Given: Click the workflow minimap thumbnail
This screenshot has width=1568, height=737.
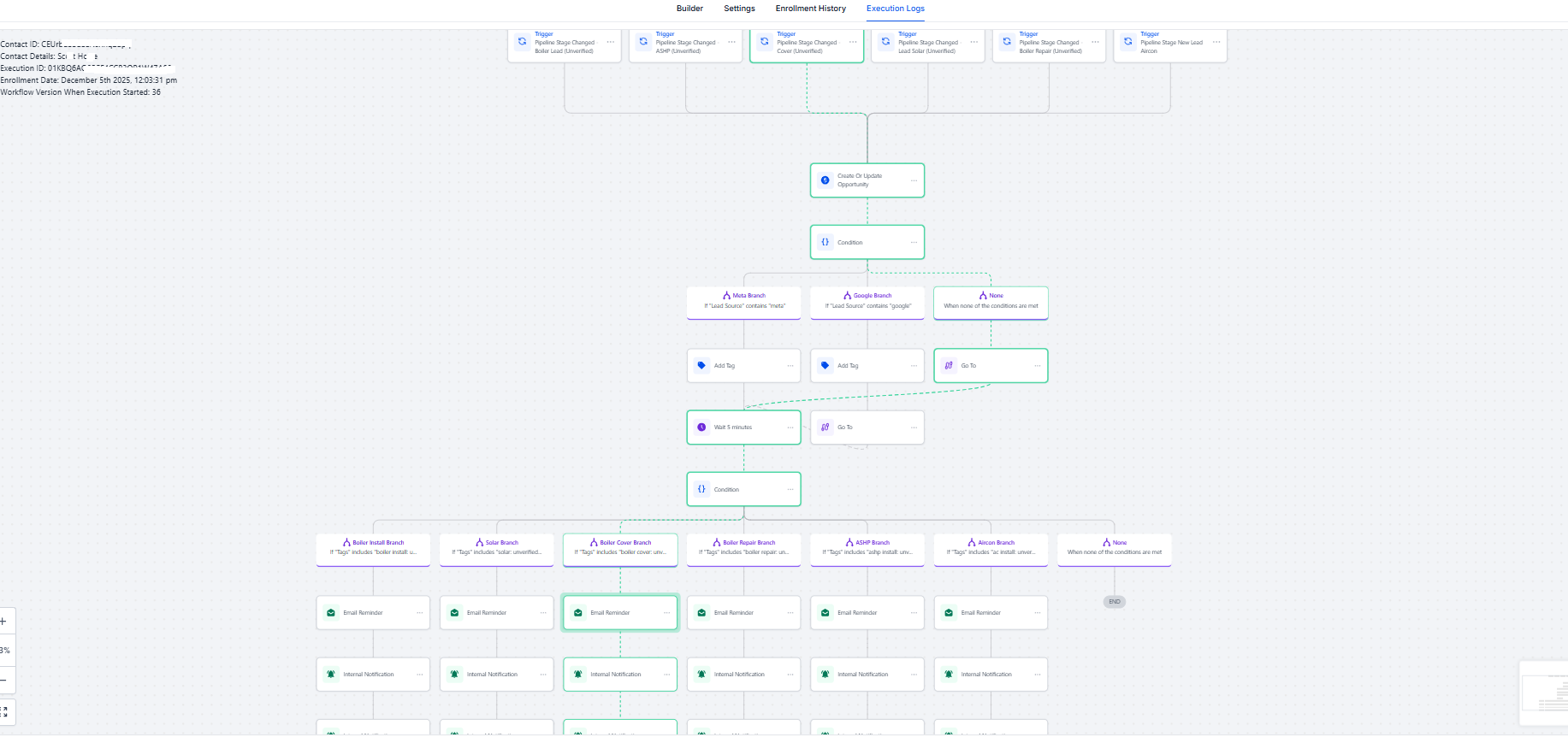Looking at the screenshot, I should tap(1544, 693).
